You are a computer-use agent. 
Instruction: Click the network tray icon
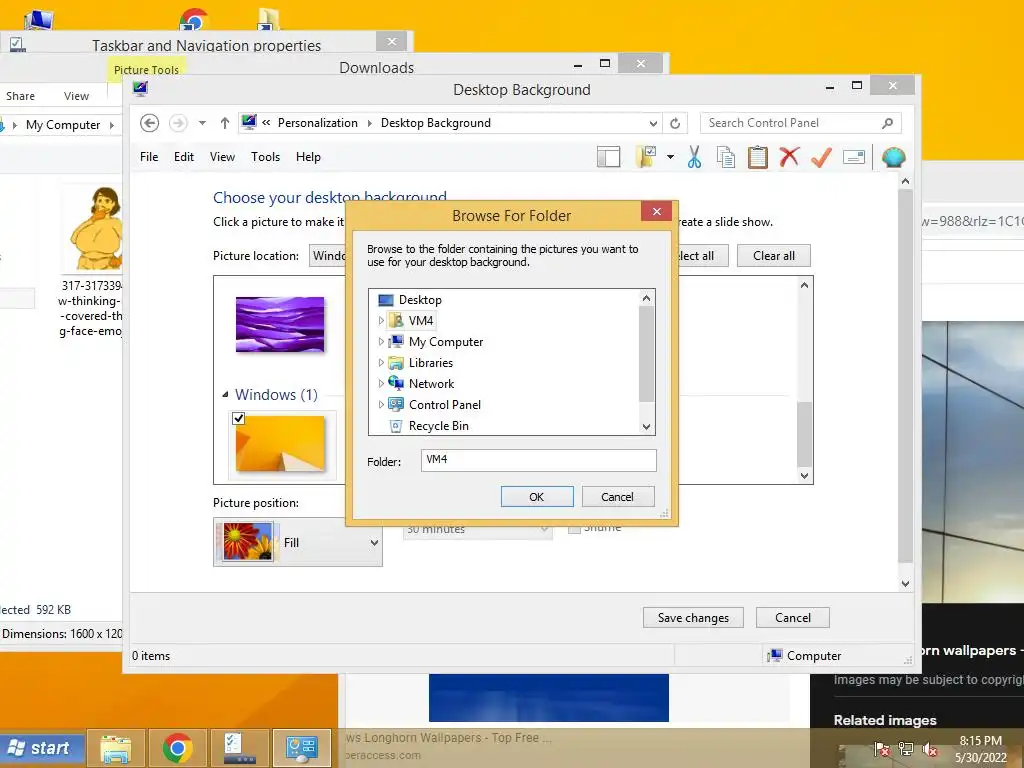pyautogui.click(x=906, y=749)
